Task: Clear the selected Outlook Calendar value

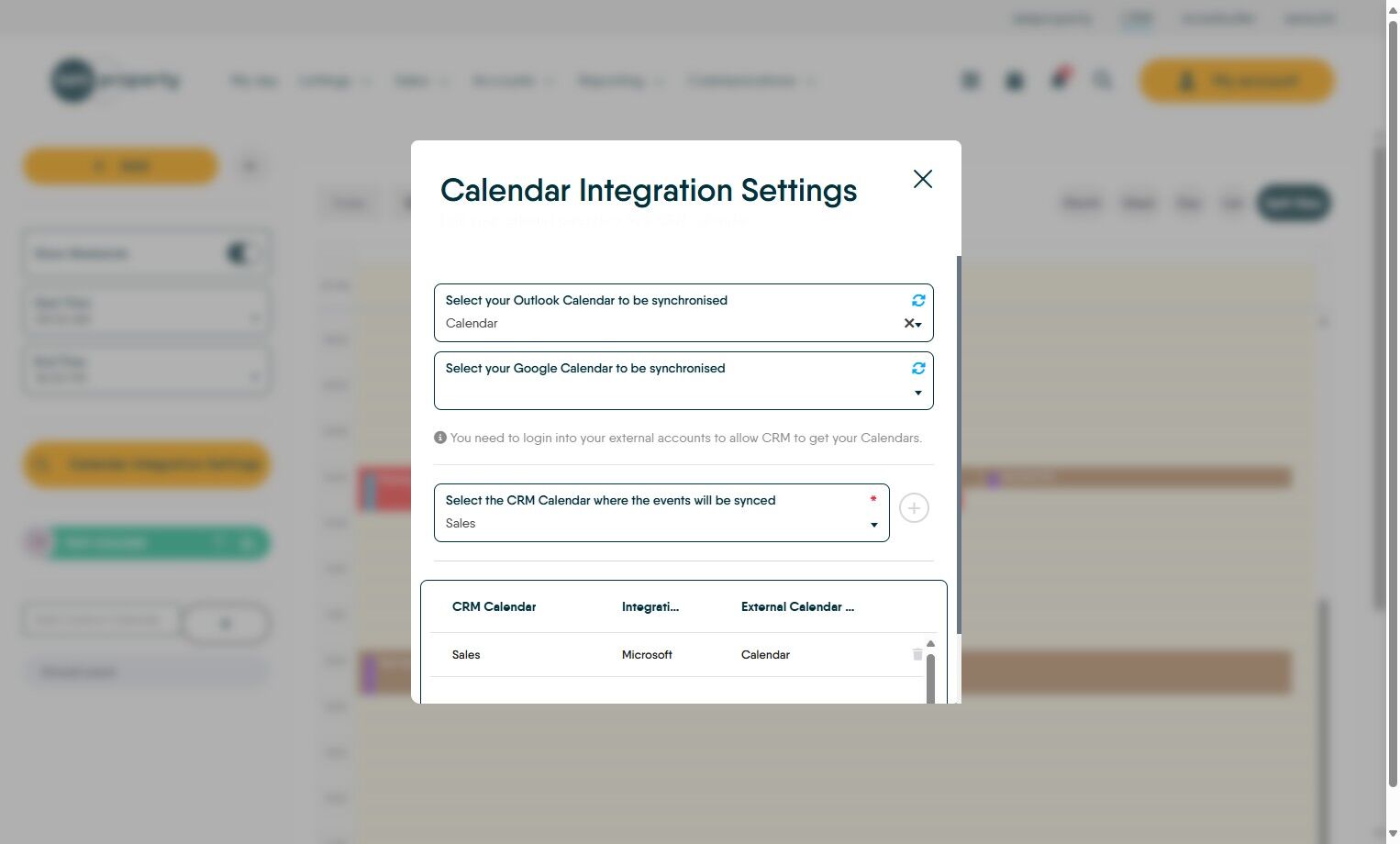Action: tap(908, 323)
